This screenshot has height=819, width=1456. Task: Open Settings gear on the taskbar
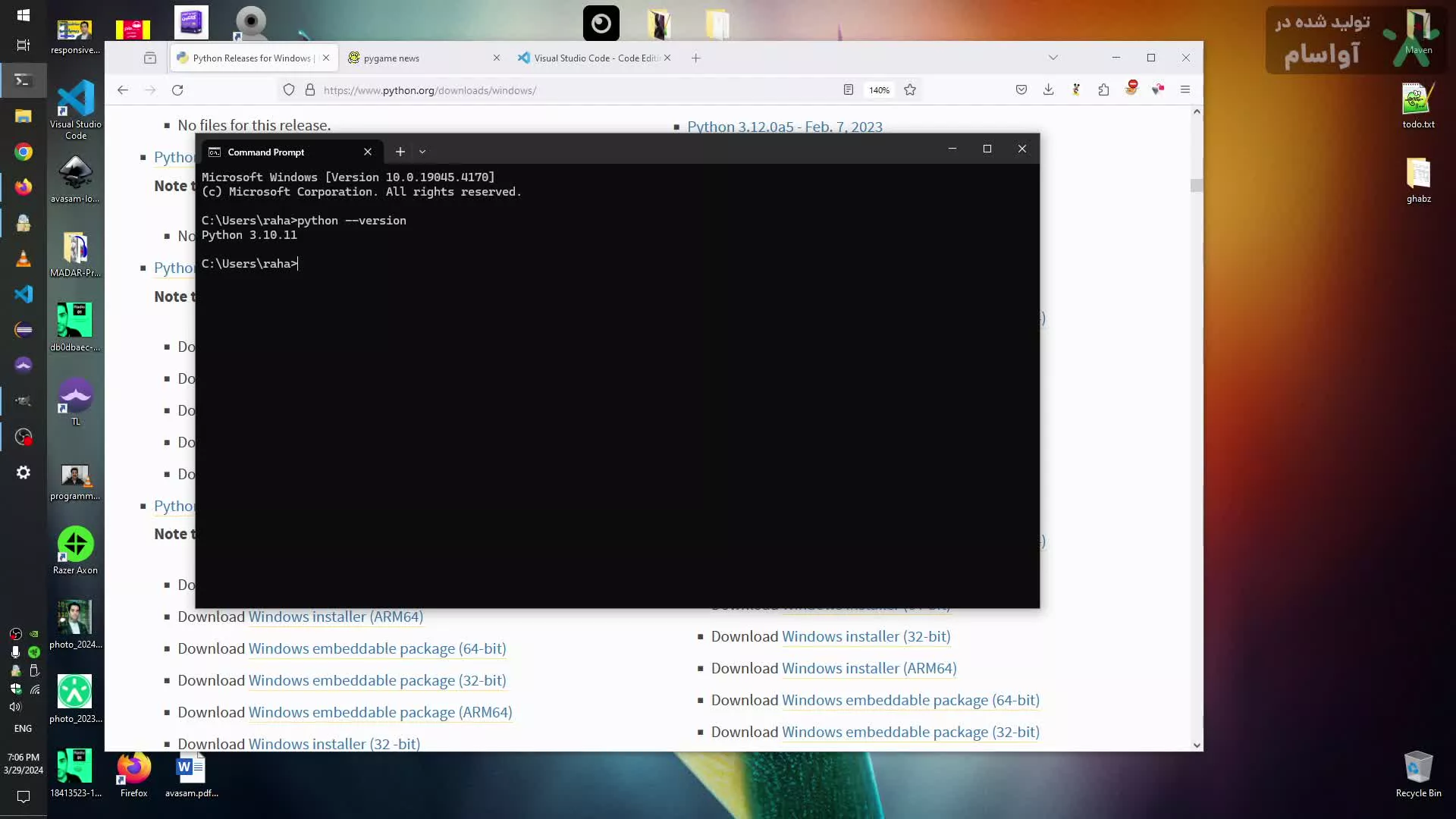click(24, 472)
